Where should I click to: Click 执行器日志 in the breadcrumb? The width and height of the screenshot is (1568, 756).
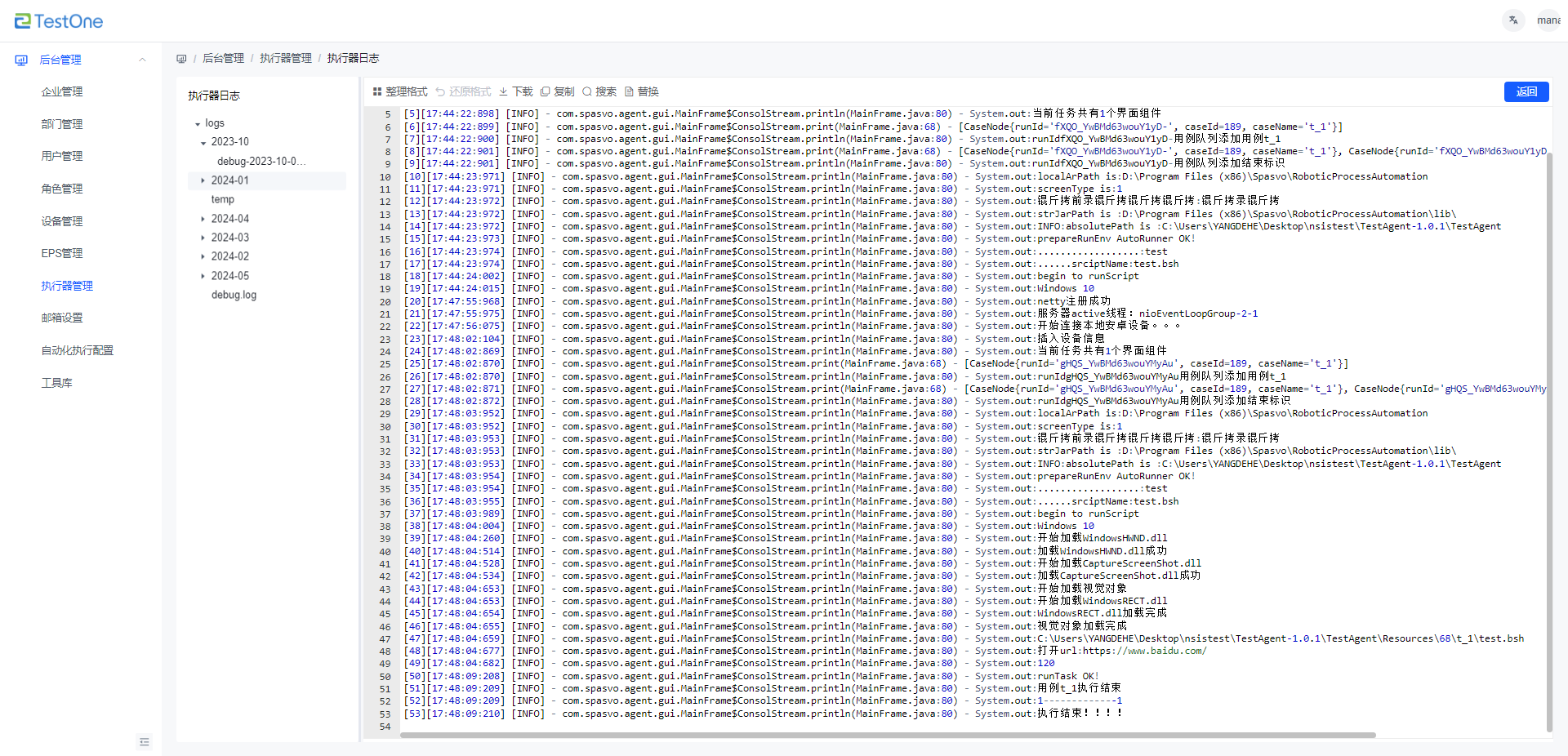pyautogui.click(x=354, y=58)
